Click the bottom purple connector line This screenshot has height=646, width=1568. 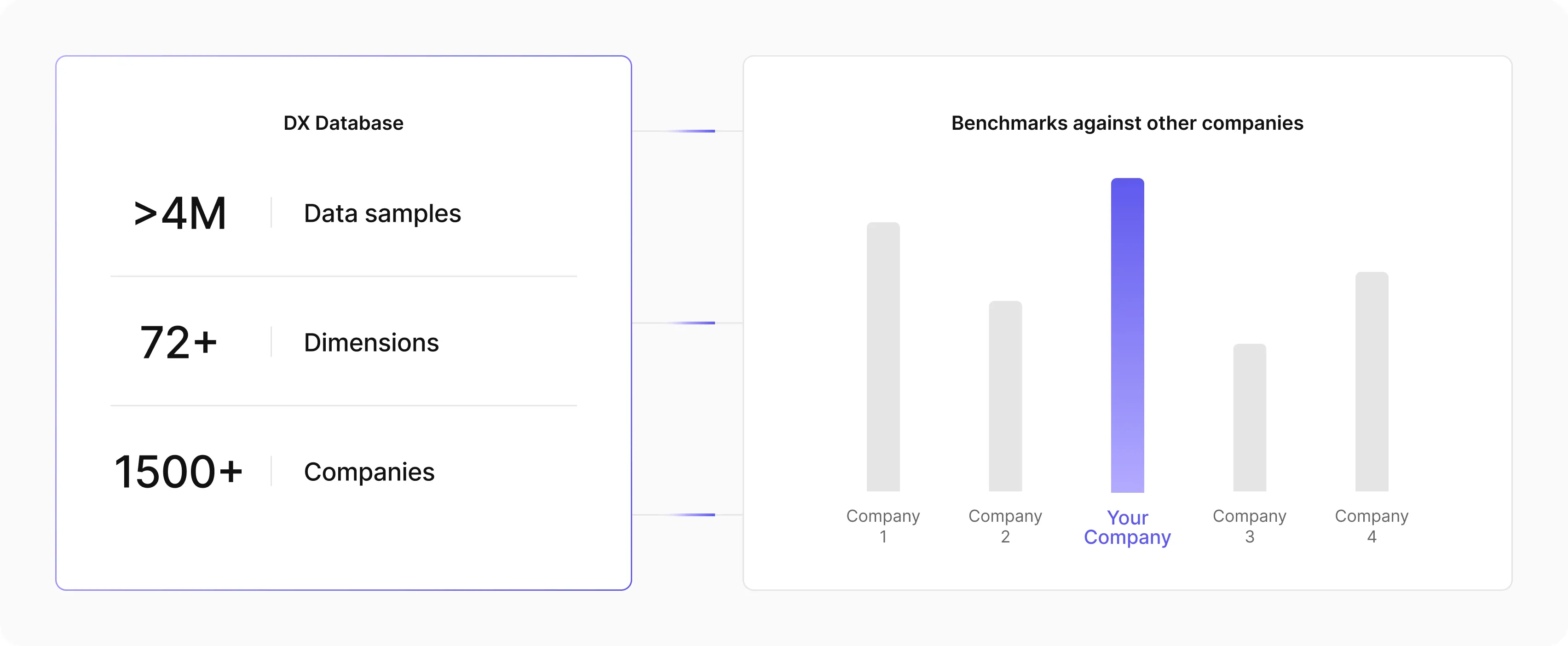691,515
